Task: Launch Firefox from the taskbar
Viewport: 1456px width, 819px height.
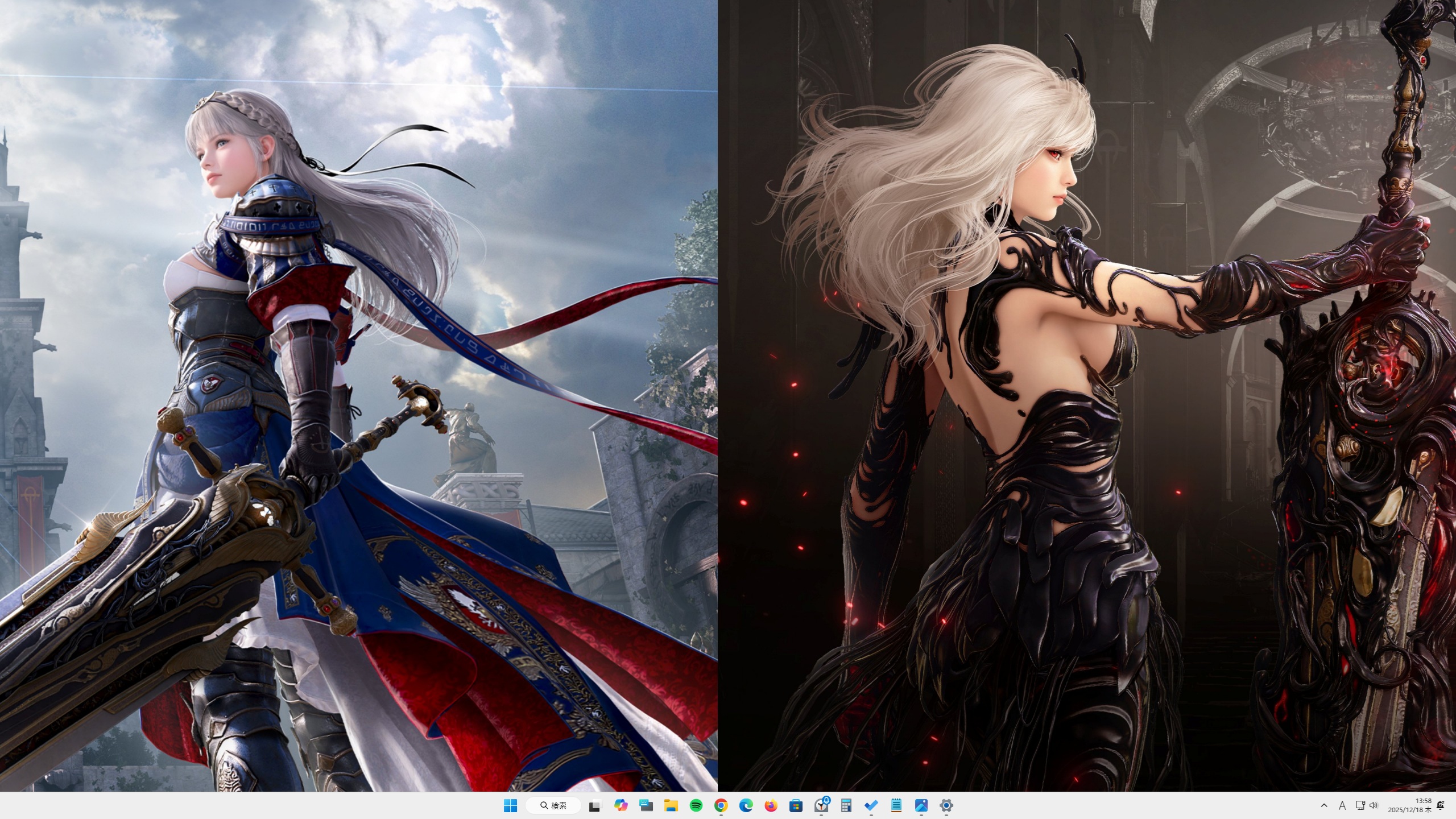Action: 771,805
